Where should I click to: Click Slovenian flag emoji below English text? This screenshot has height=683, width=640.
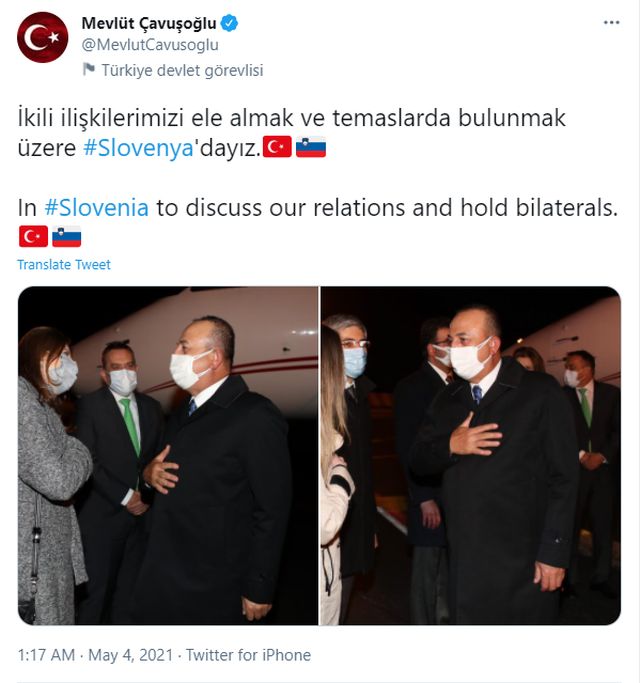tap(67, 237)
